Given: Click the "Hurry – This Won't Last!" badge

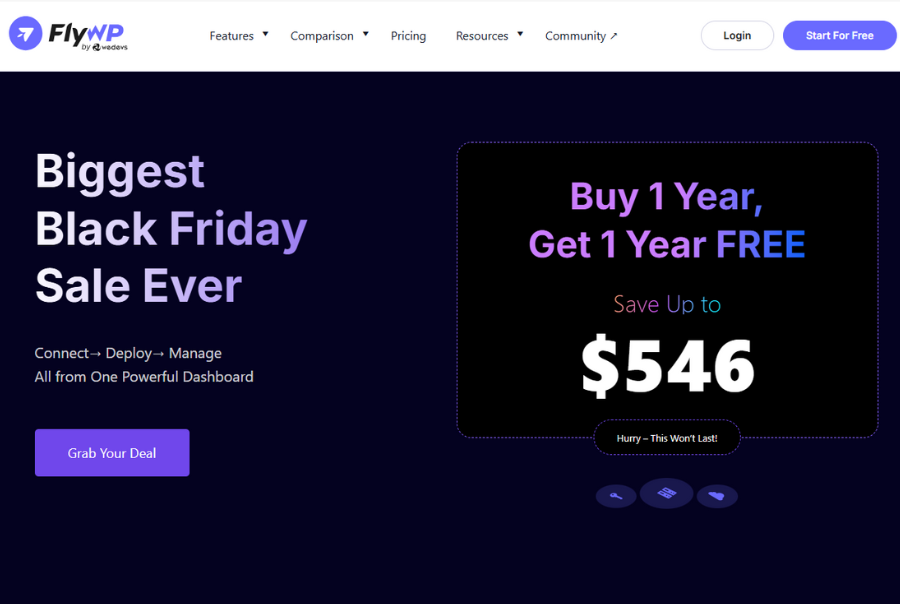Looking at the screenshot, I should point(666,438).
